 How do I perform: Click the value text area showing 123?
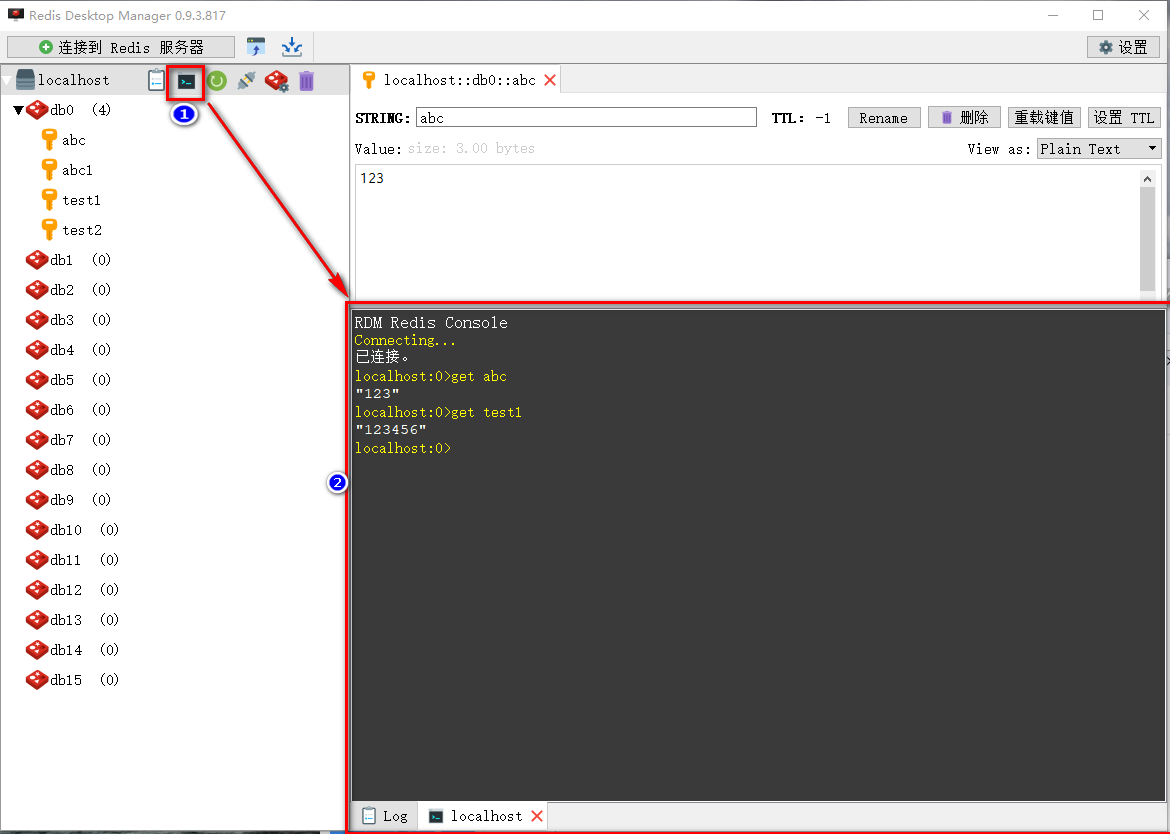point(747,231)
